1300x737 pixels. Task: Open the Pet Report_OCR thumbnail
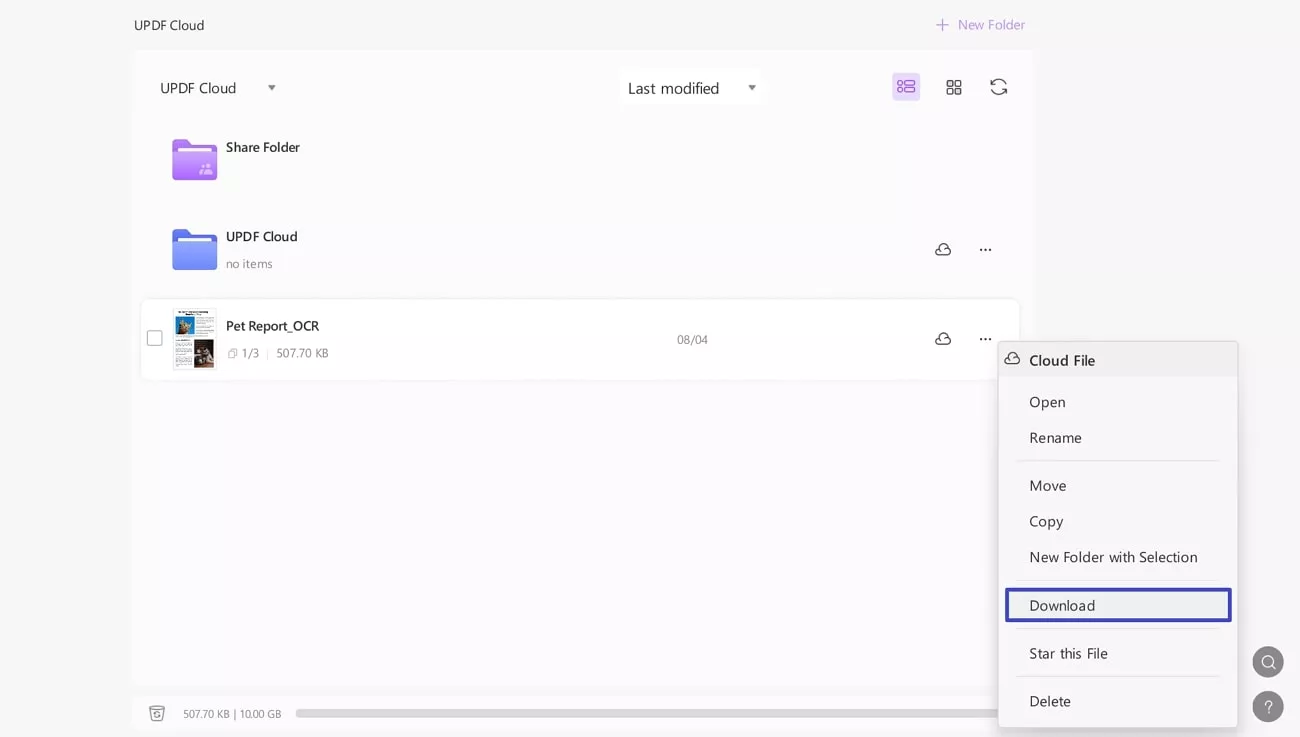click(x=194, y=339)
